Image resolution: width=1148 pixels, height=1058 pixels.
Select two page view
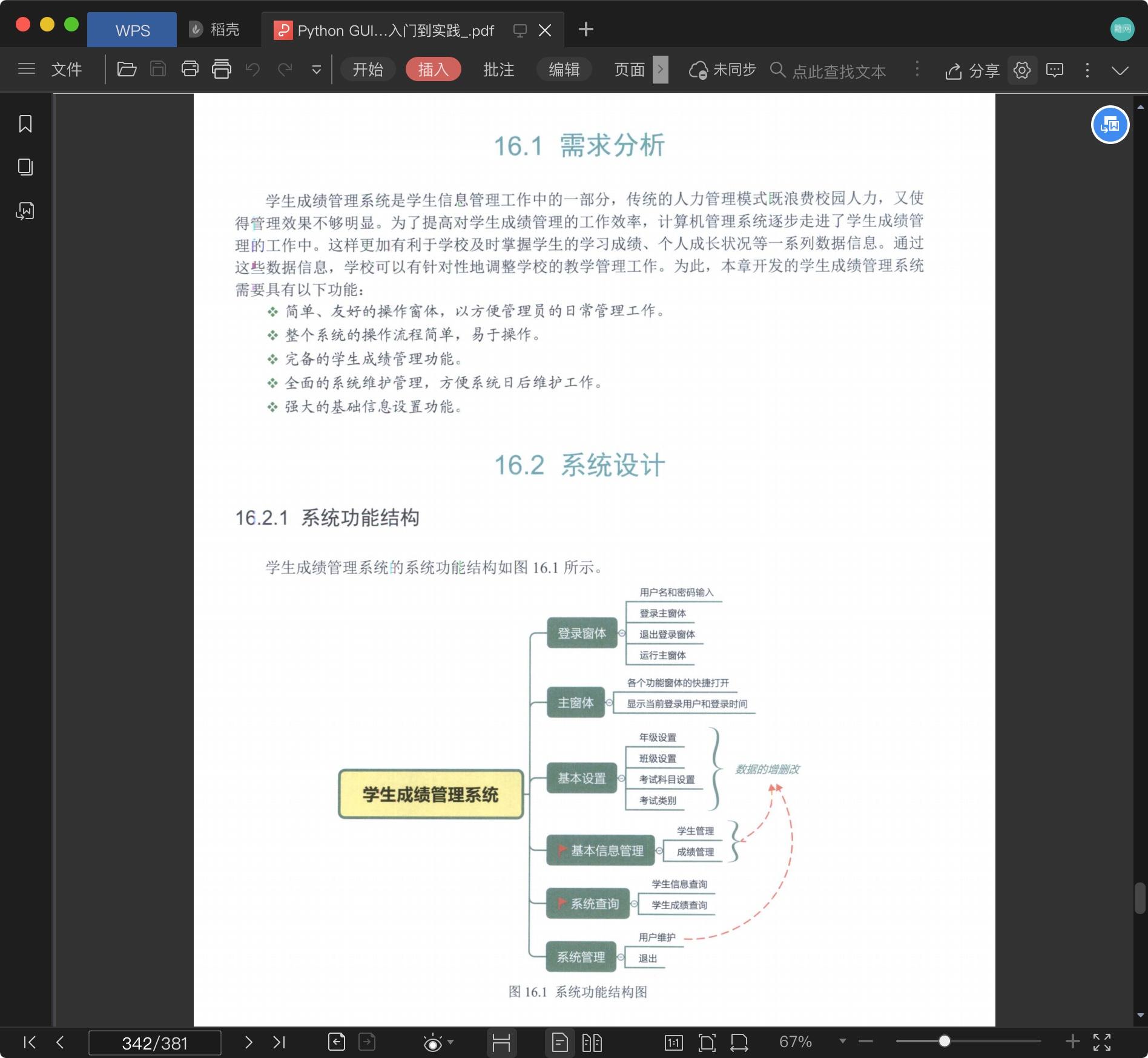click(592, 1042)
